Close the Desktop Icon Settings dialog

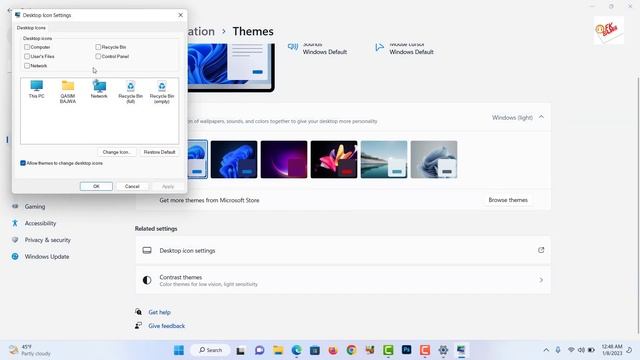[180, 15]
